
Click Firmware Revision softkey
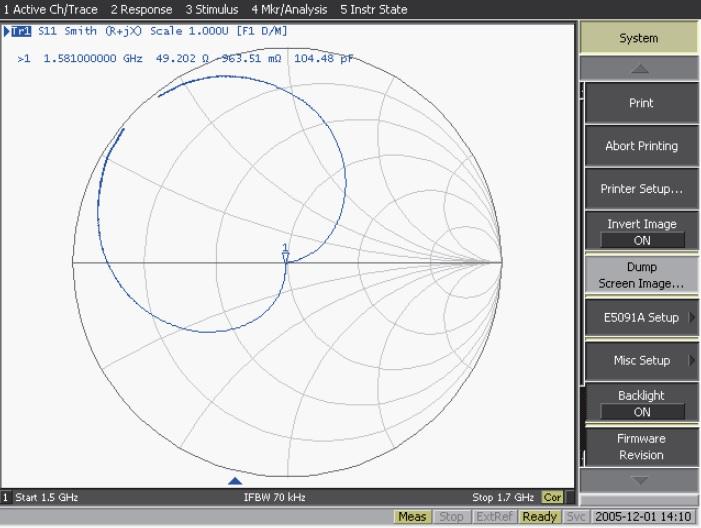641,447
